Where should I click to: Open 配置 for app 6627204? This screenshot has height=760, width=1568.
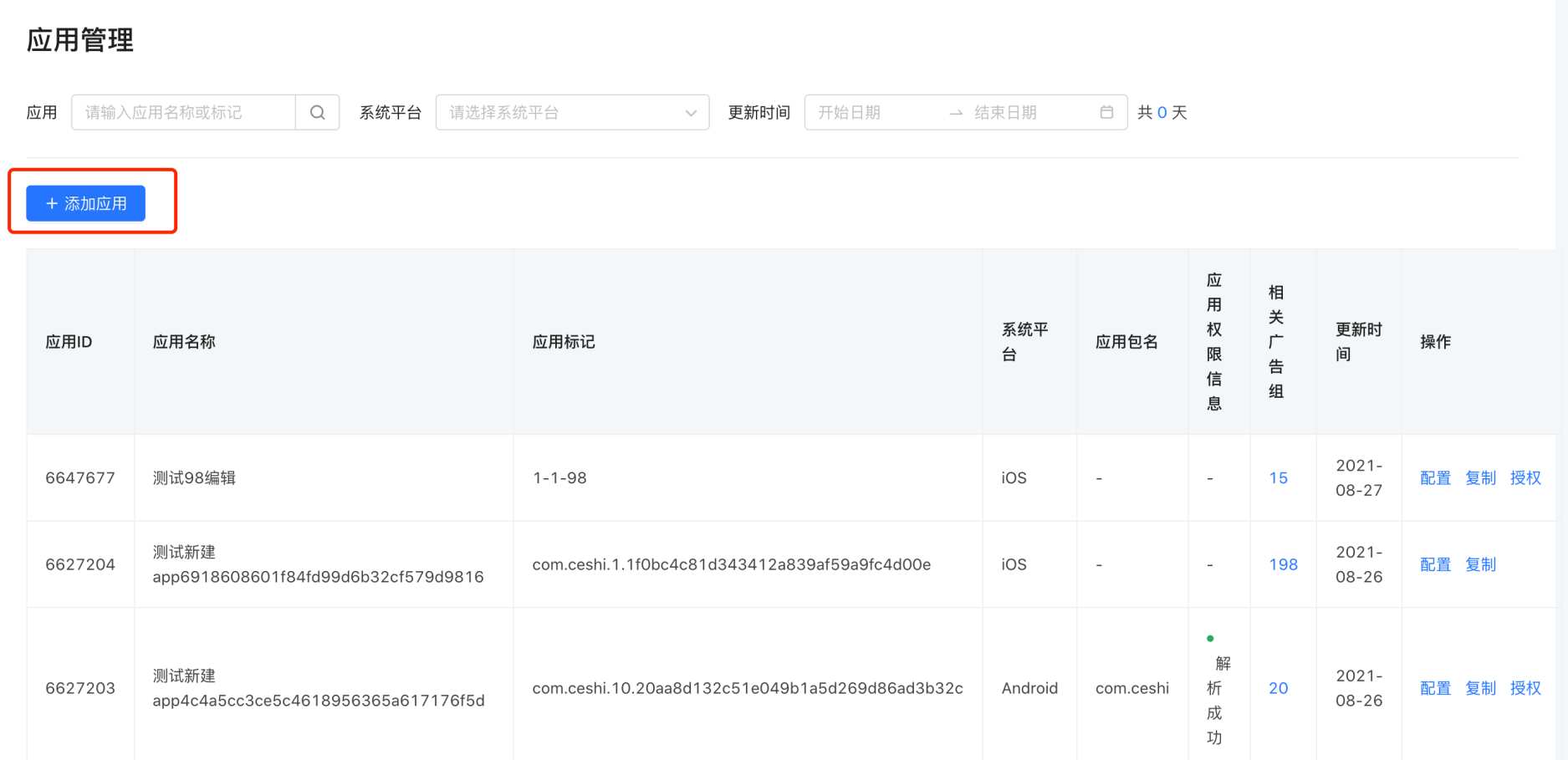click(x=1435, y=565)
